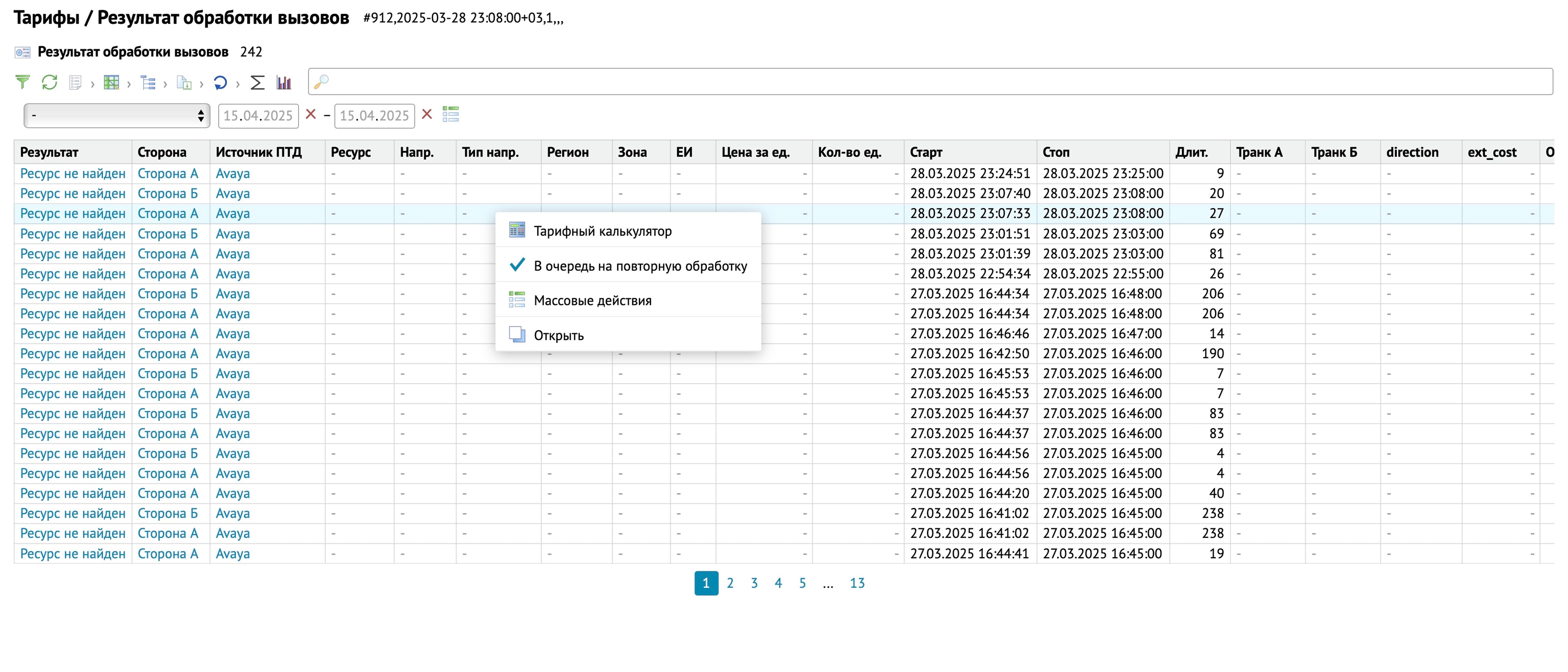Open the green table grid settings icon
Viewport: 1568px width, 672px height.
[111, 82]
